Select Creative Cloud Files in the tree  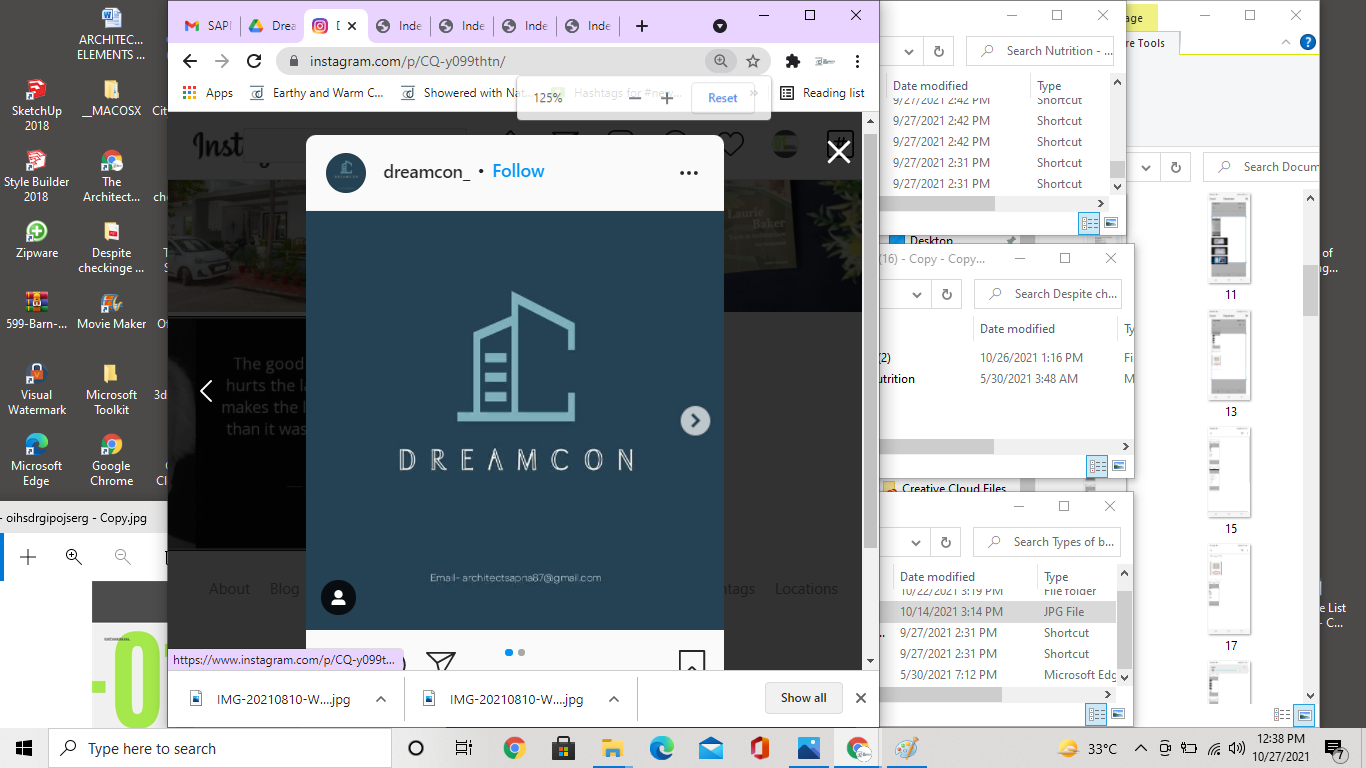point(954,489)
